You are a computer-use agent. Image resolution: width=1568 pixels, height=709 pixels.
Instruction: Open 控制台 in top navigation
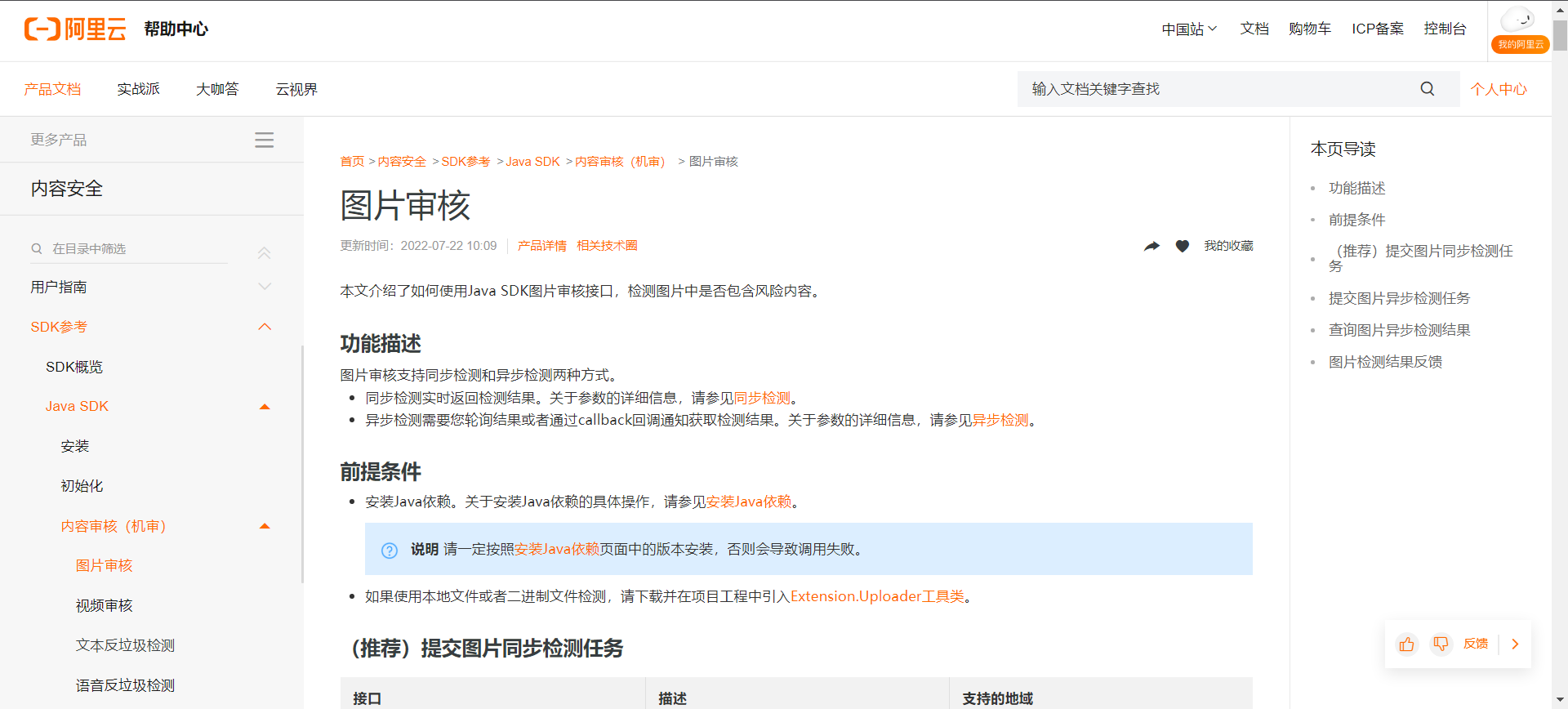coord(1445,29)
